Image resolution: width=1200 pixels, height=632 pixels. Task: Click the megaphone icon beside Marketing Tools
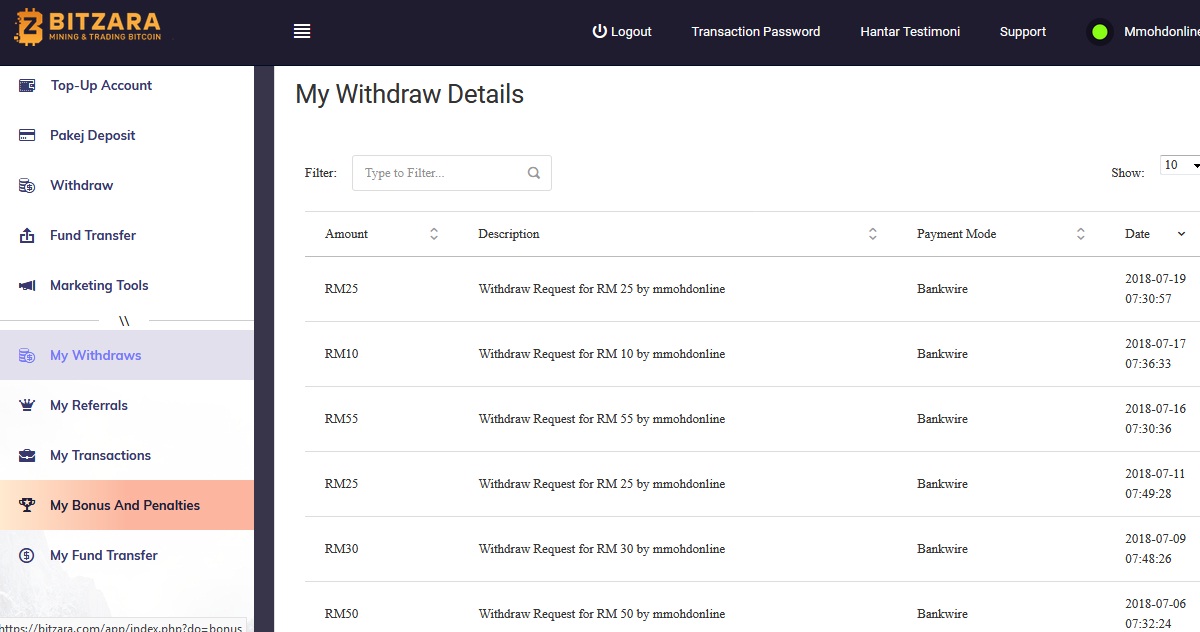point(28,285)
